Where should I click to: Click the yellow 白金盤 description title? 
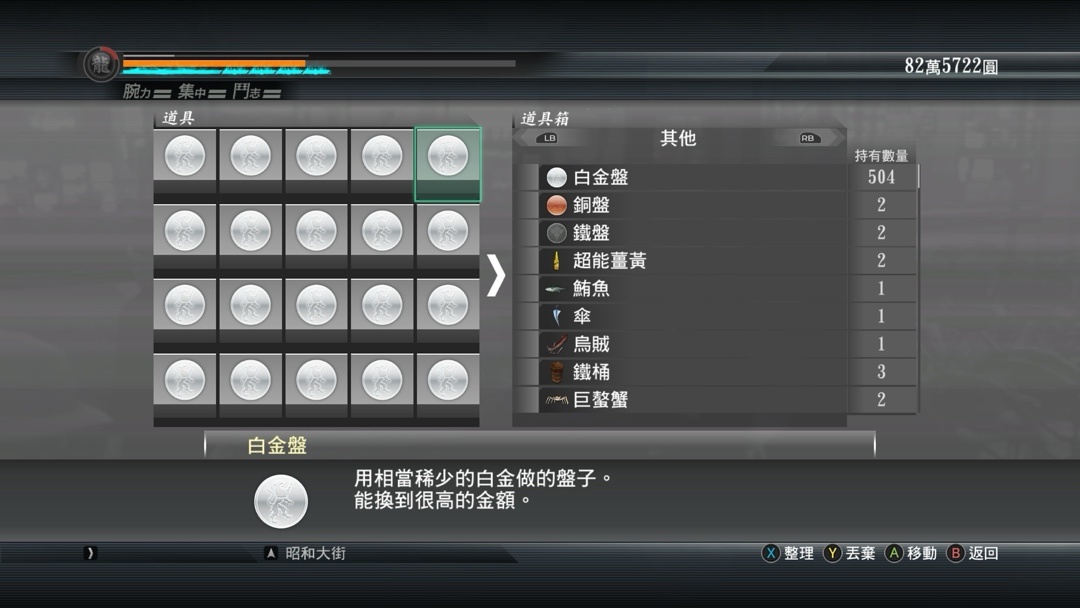[x=277, y=445]
